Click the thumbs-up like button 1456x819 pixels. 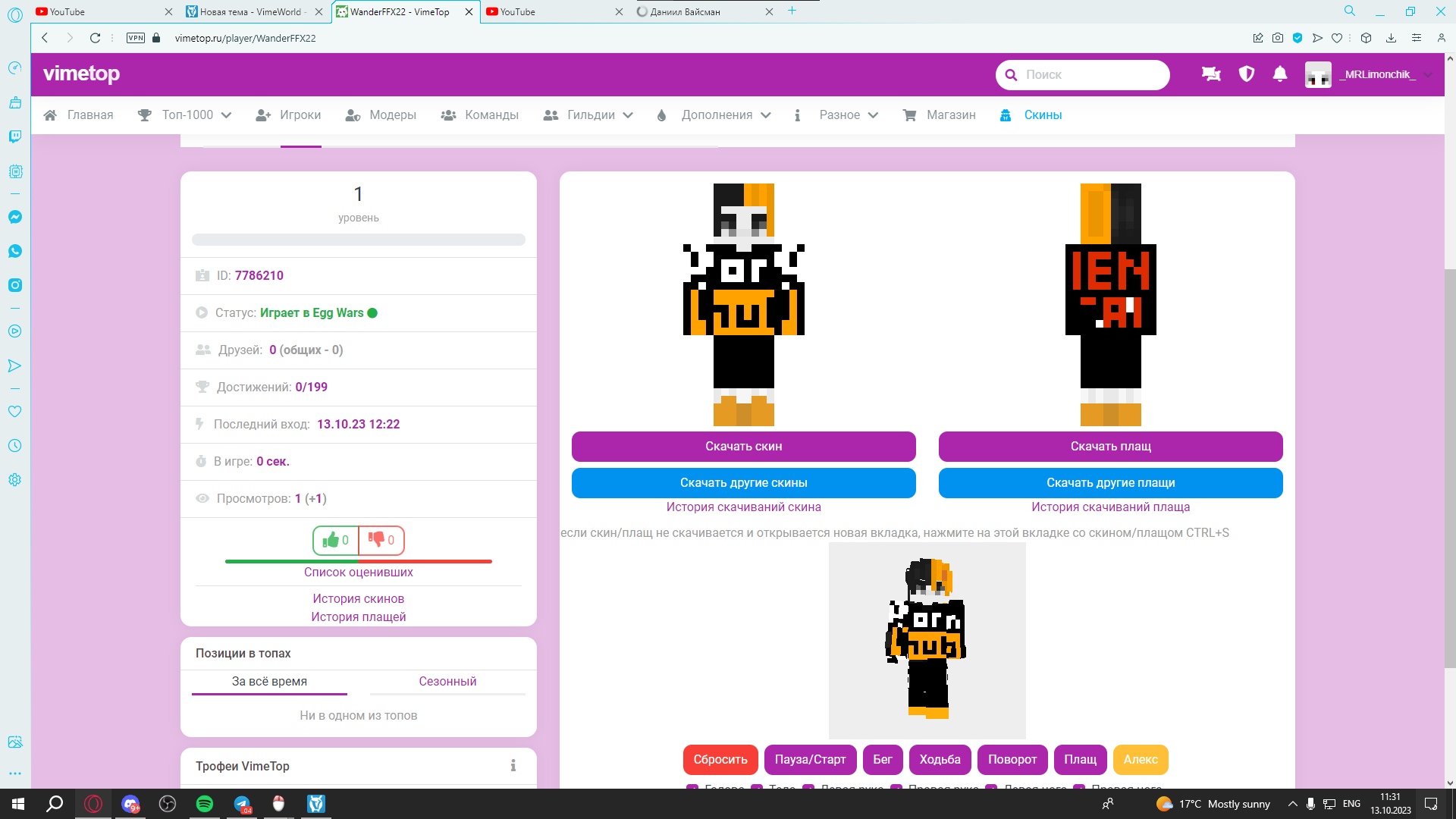click(x=335, y=540)
